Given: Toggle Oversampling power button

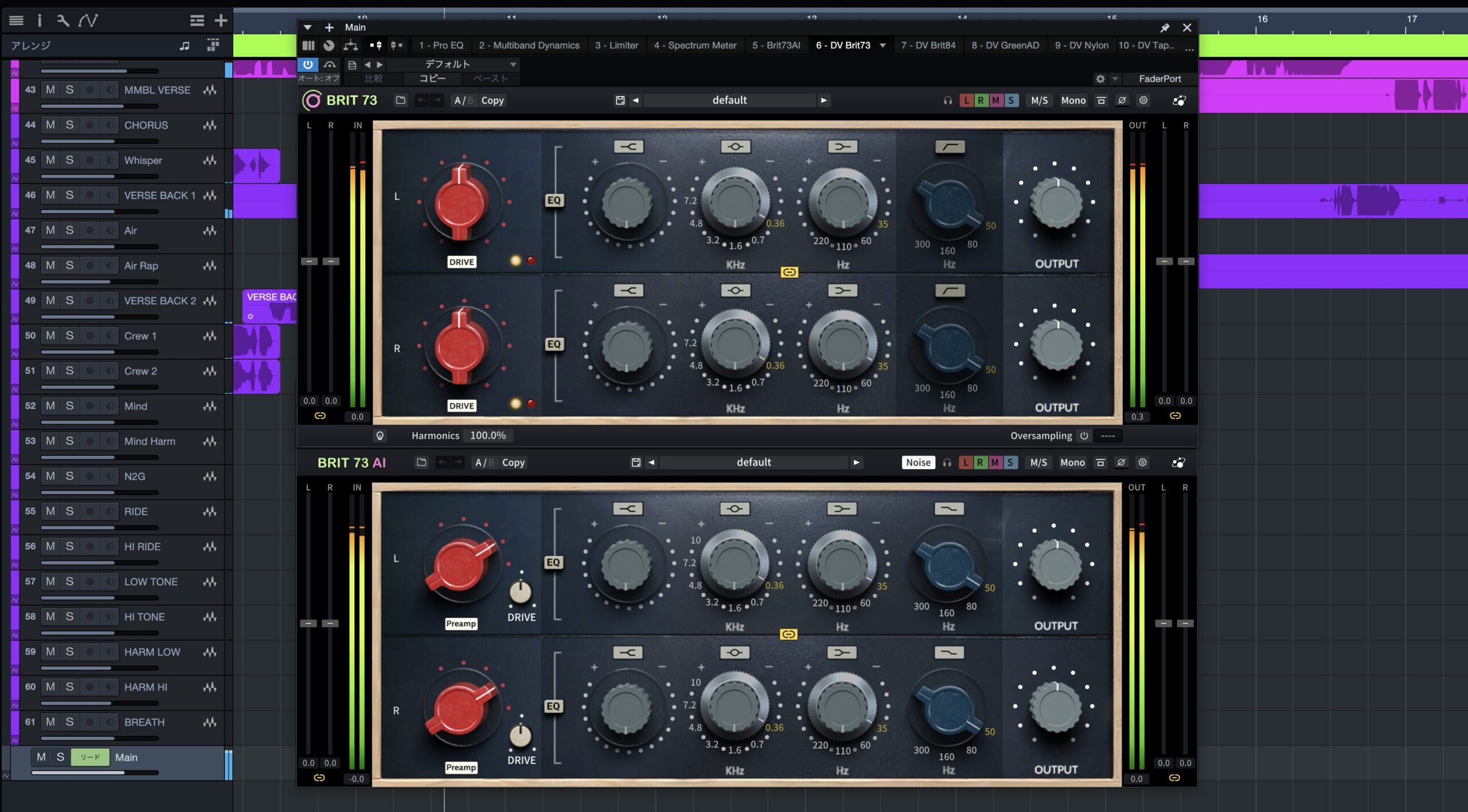Looking at the screenshot, I should tap(1084, 436).
